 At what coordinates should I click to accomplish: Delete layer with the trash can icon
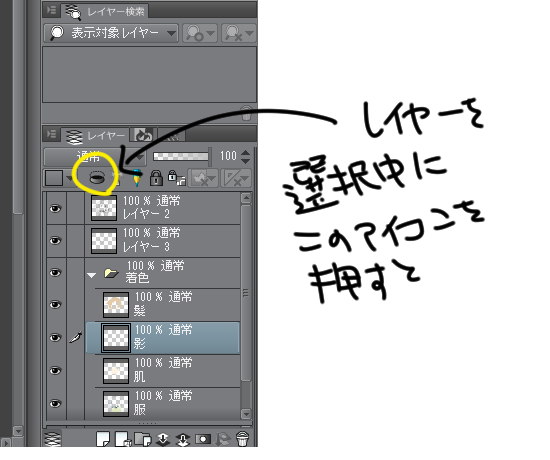coord(242,439)
